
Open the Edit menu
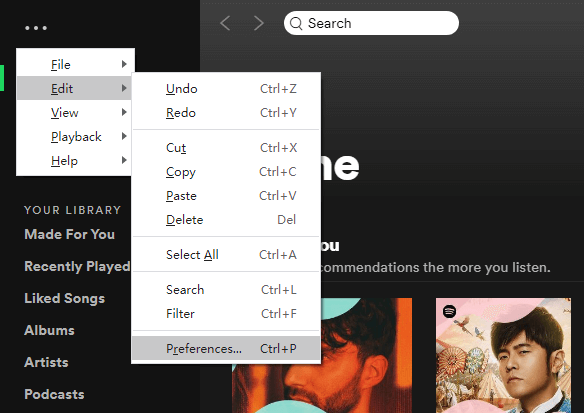click(74, 88)
